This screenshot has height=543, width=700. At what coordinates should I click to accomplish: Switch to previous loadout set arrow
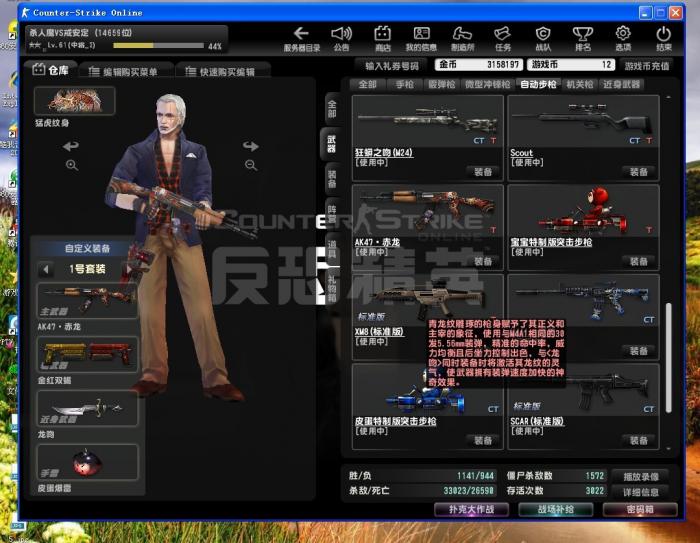tap(46, 269)
